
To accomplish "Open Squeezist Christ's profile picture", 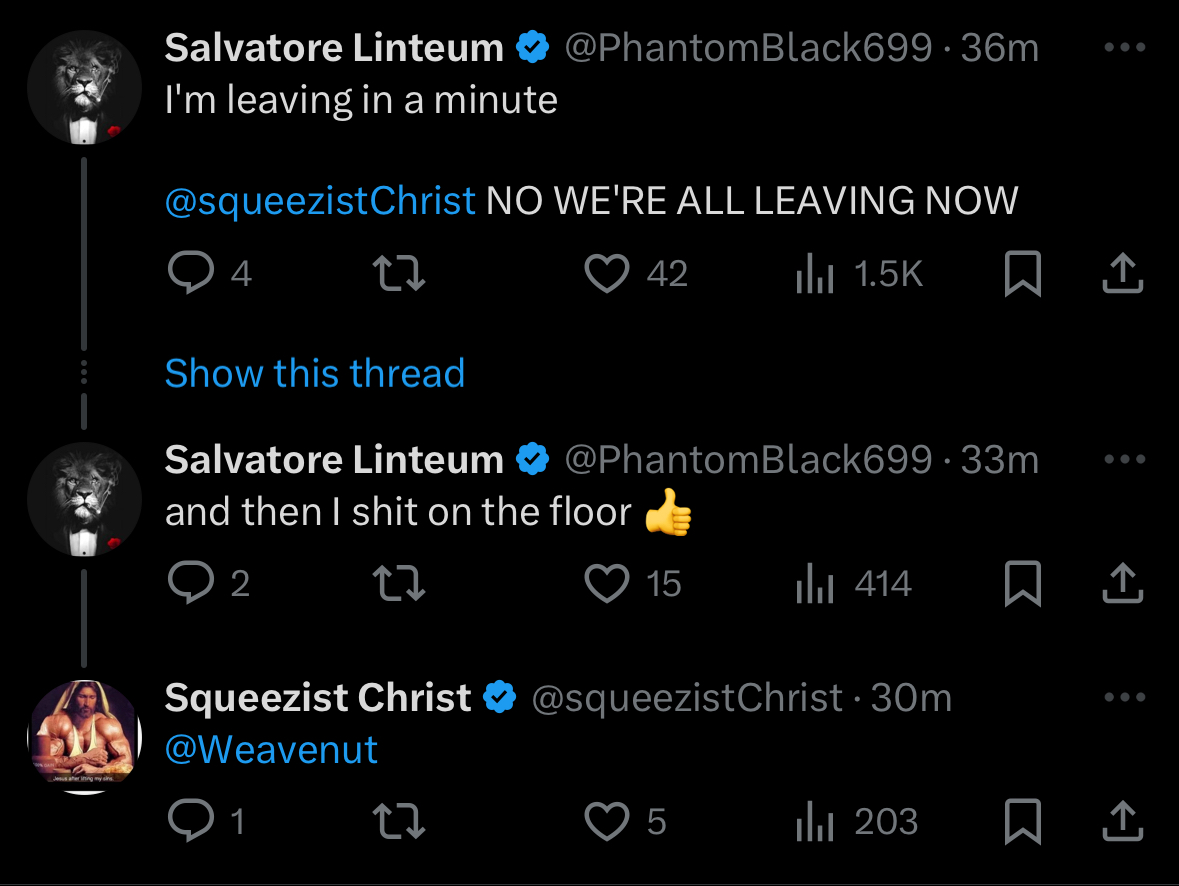I will pos(84,737).
